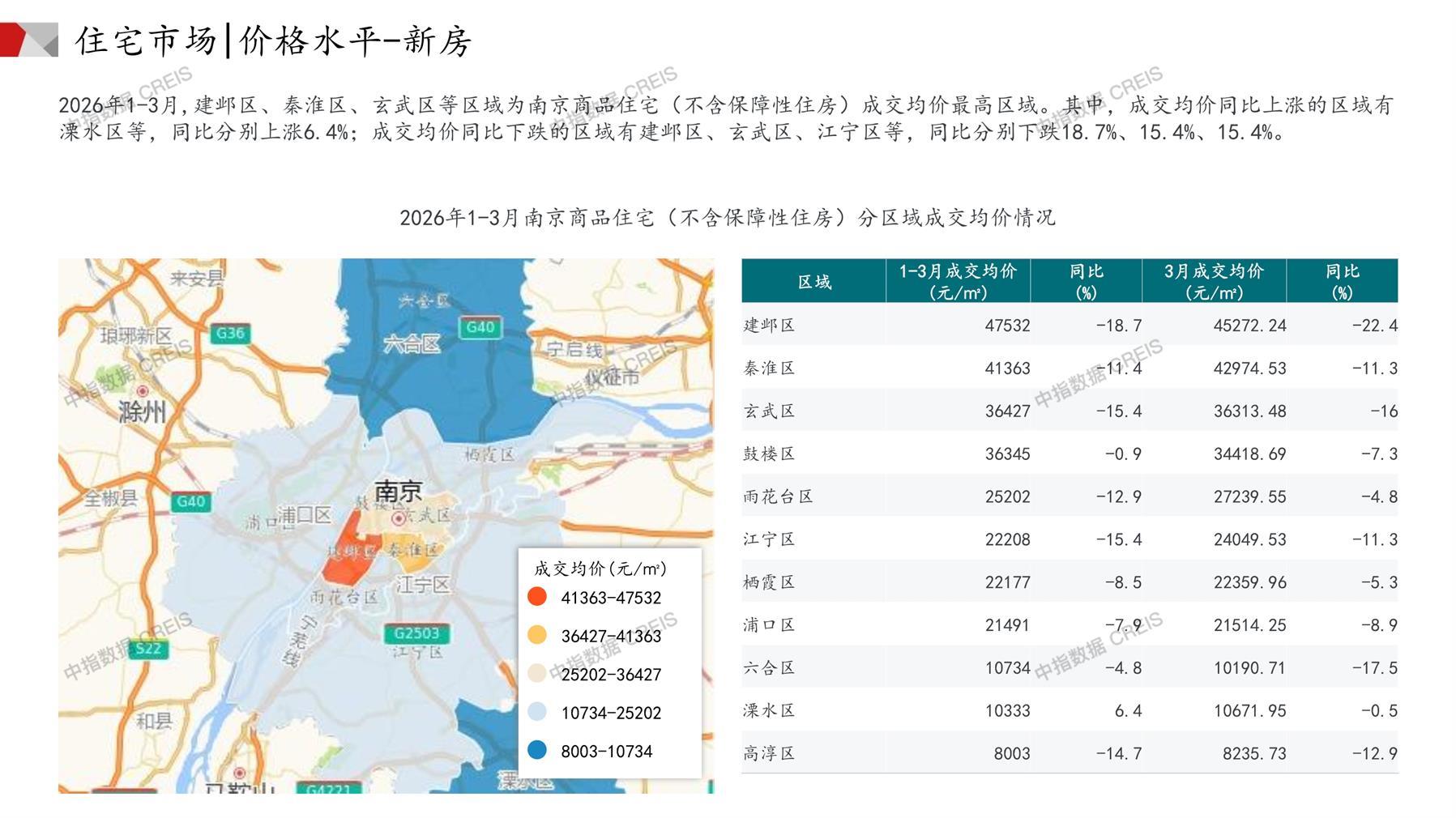Click the 1-3月成交均价 column header
This screenshot has width=1456, height=818.
click(957, 281)
